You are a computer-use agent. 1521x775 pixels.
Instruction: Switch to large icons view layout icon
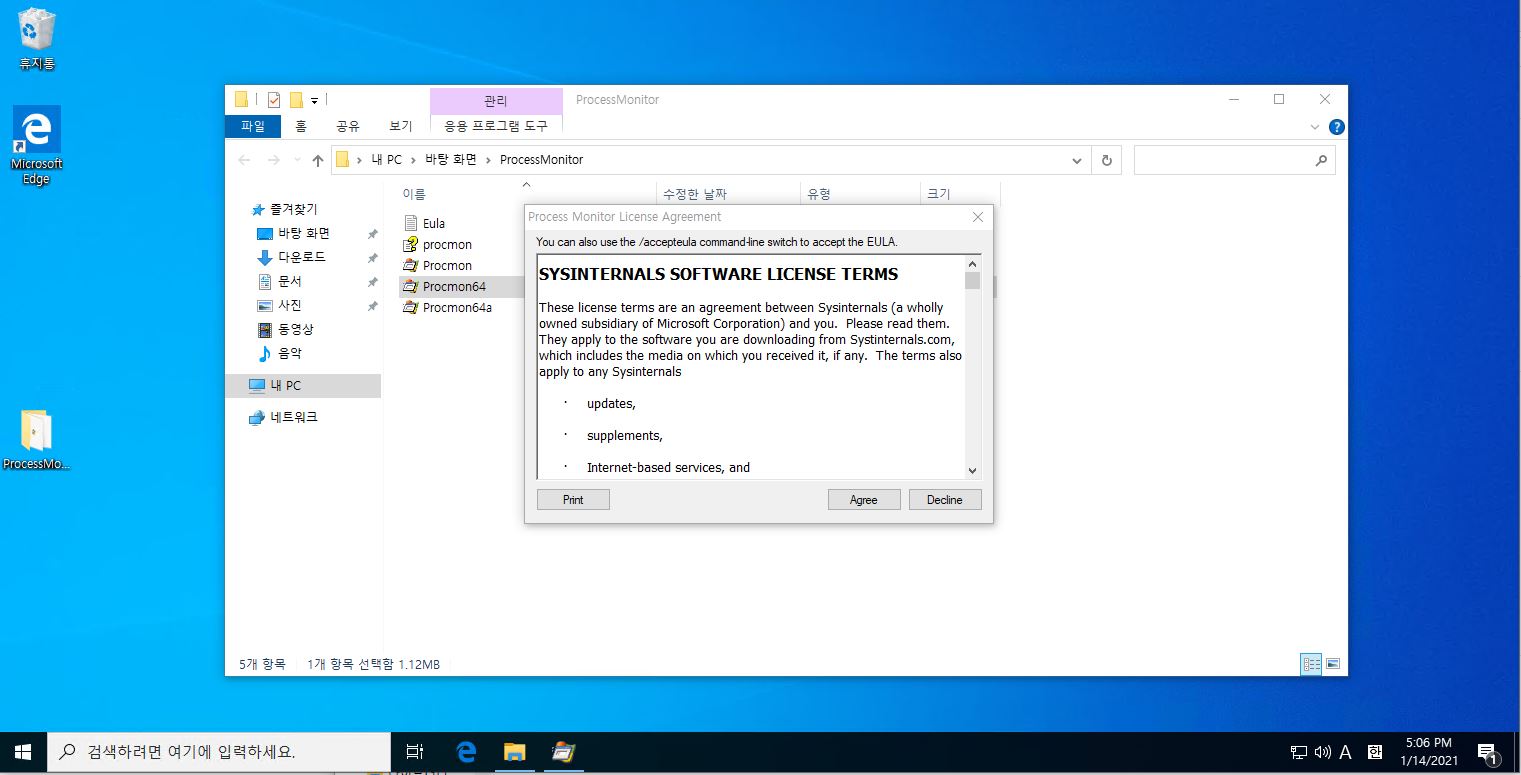click(x=1332, y=664)
